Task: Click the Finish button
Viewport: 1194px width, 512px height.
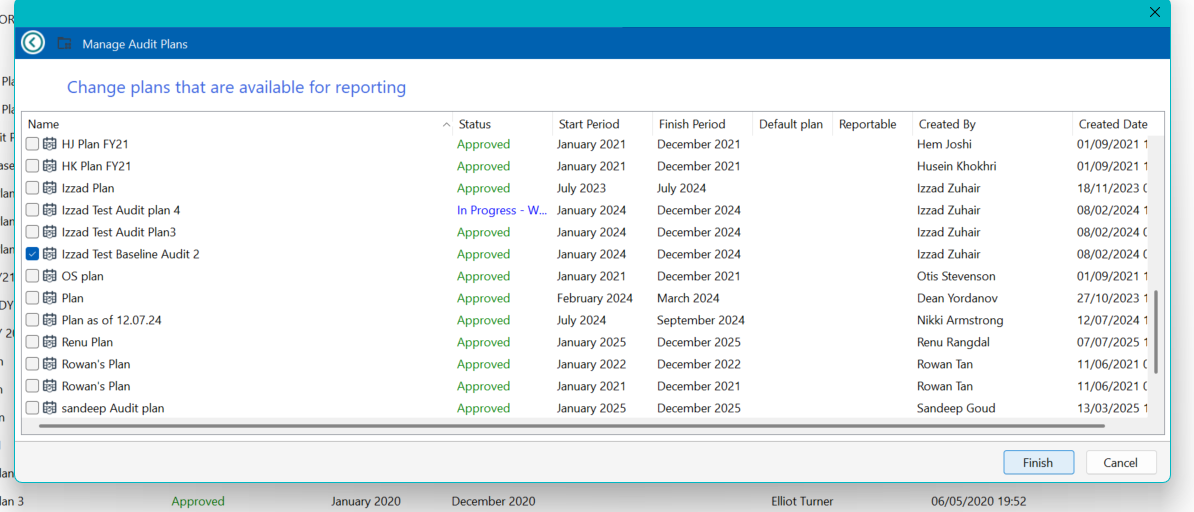Action: point(1038,462)
